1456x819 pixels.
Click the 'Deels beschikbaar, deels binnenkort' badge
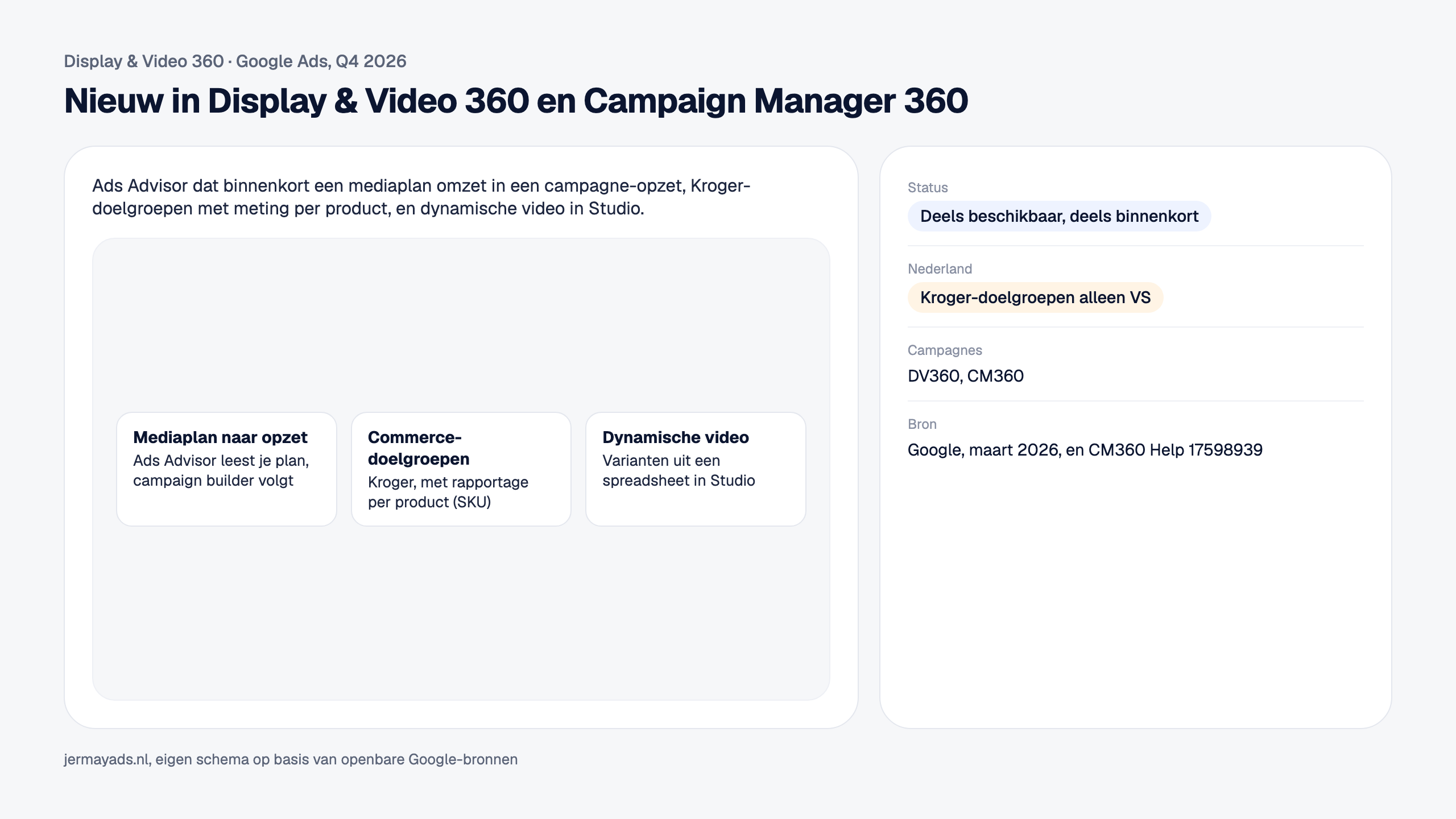[1059, 216]
